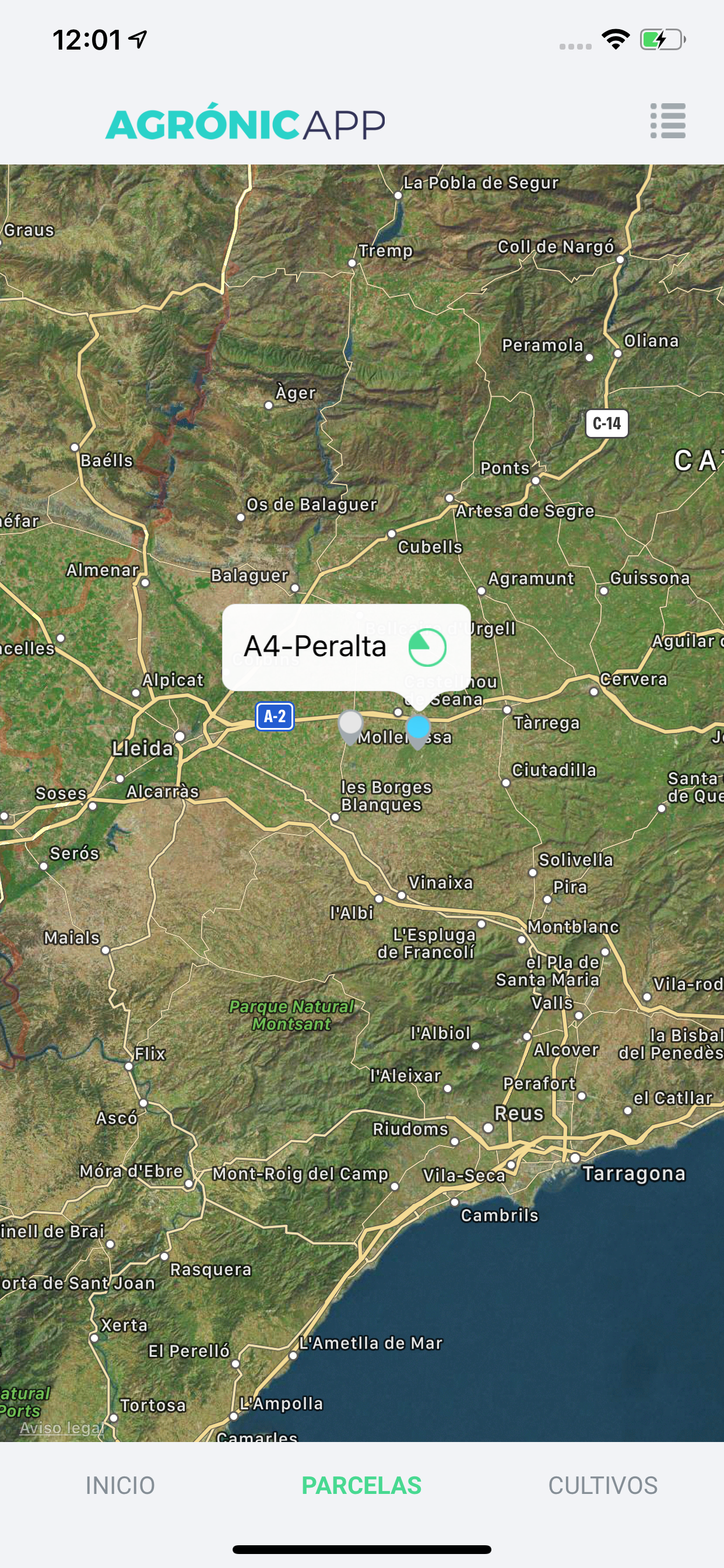
Task: Tap the green progress circle in A4-Peralta callout
Action: pyautogui.click(x=427, y=647)
